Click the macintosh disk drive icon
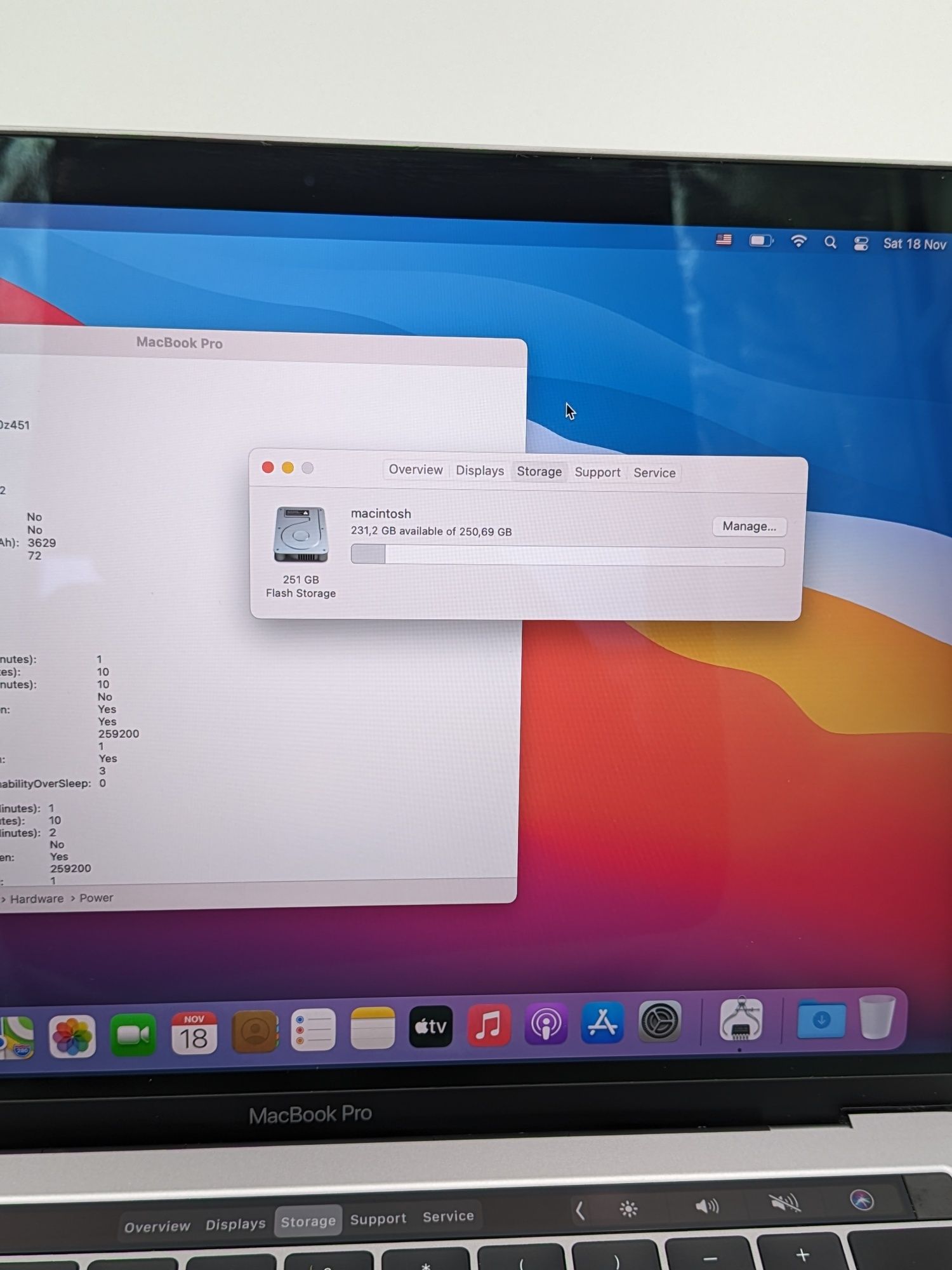The width and height of the screenshot is (952, 1270). (301, 535)
